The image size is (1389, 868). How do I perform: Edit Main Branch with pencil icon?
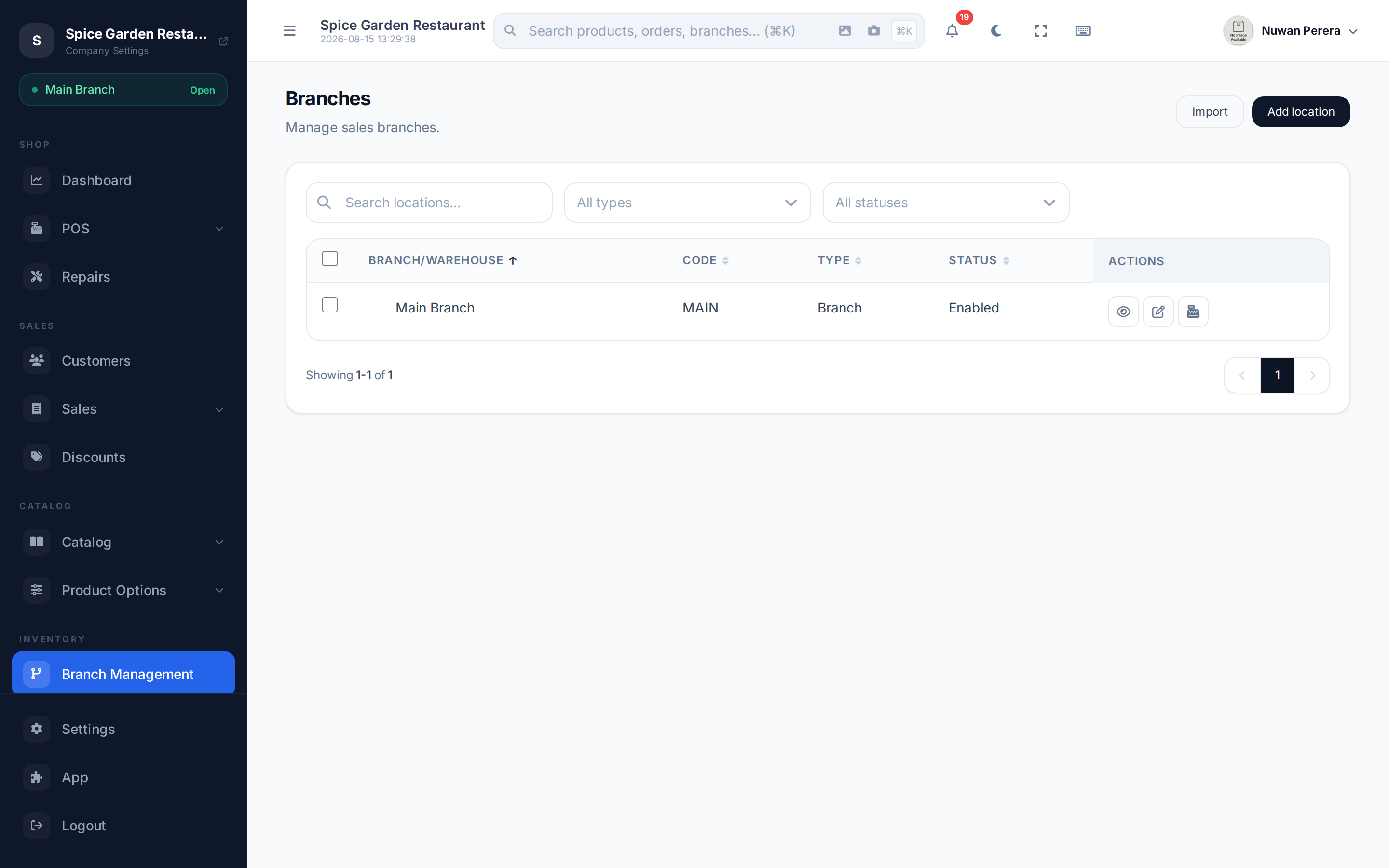pos(1158,311)
